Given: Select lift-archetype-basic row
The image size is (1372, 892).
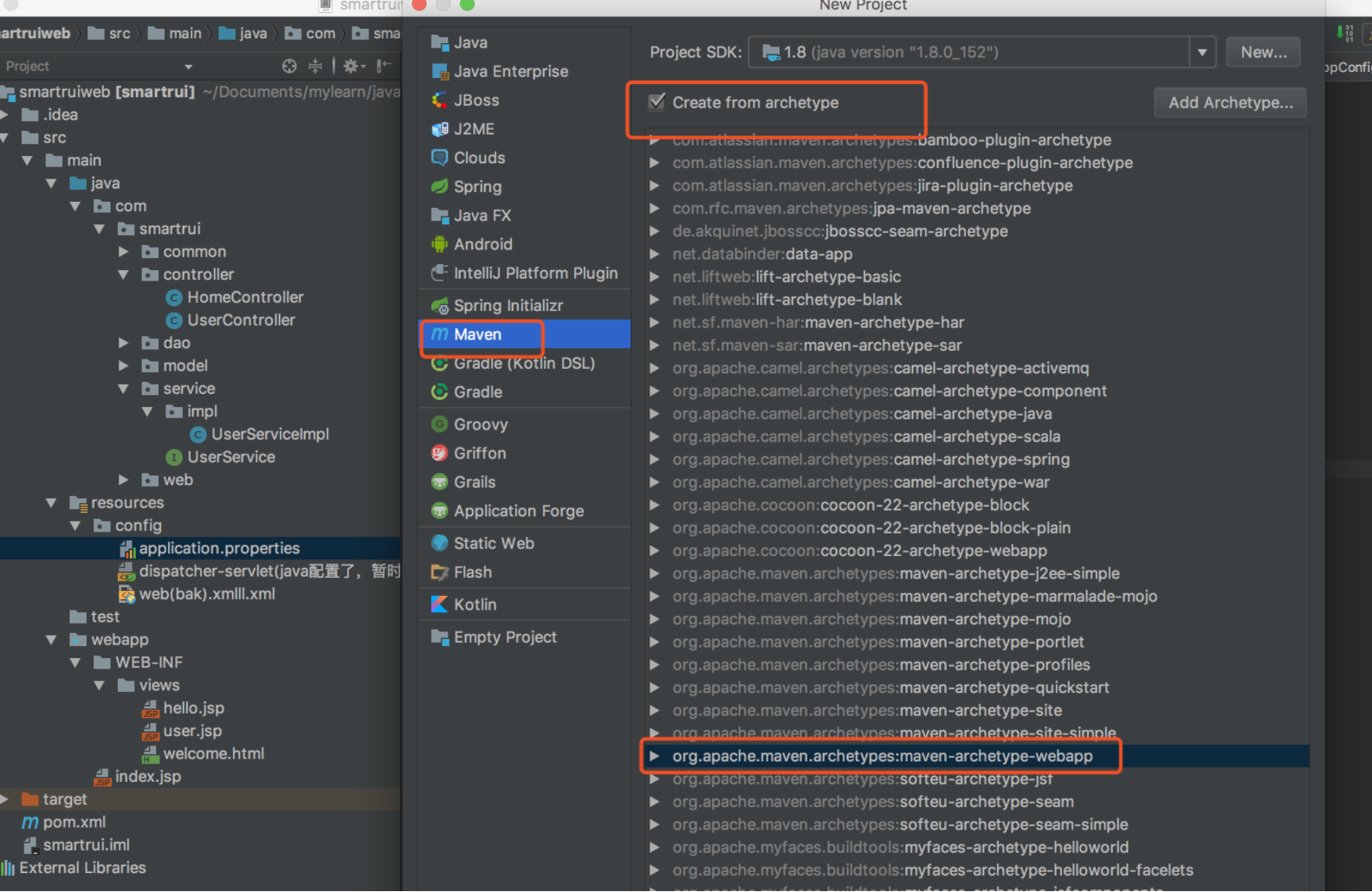Looking at the screenshot, I should click(x=977, y=277).
